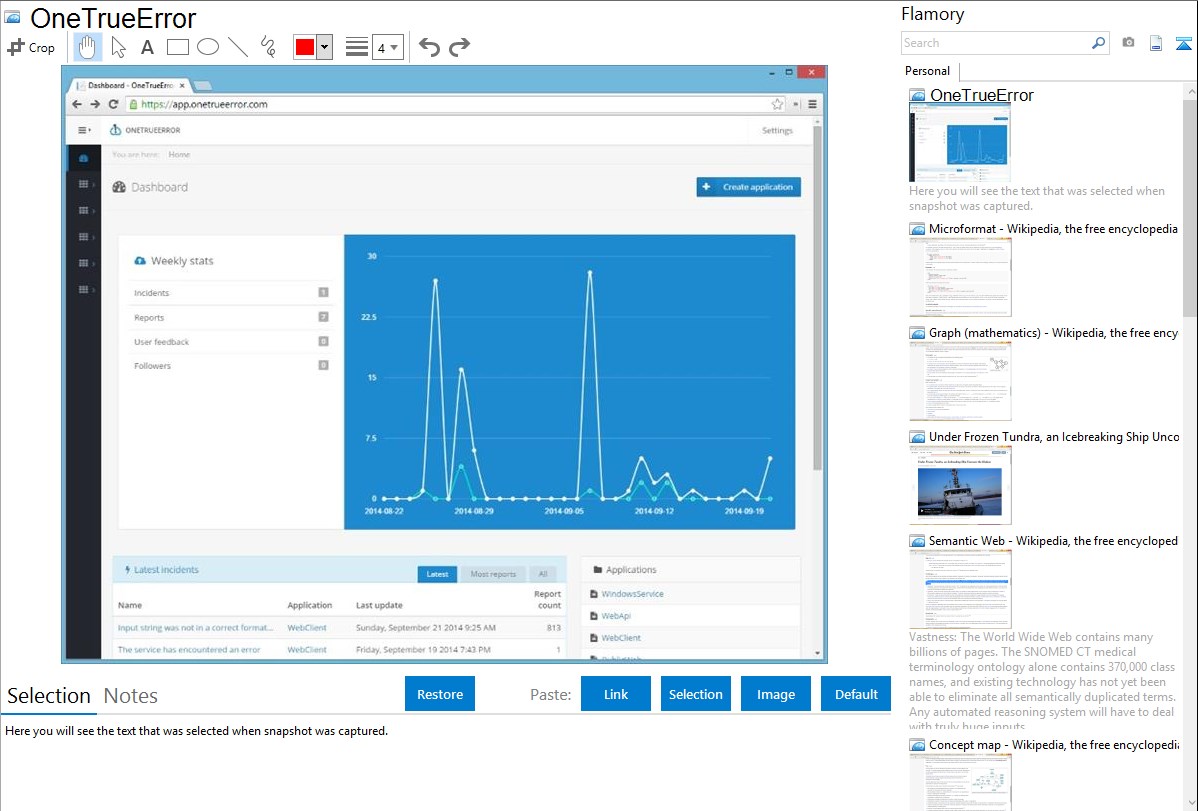Open the Under Frozen Tundra snapshot thumbnail
Image resolution: width=1198 pixels, height=811 pixels.
960,485
